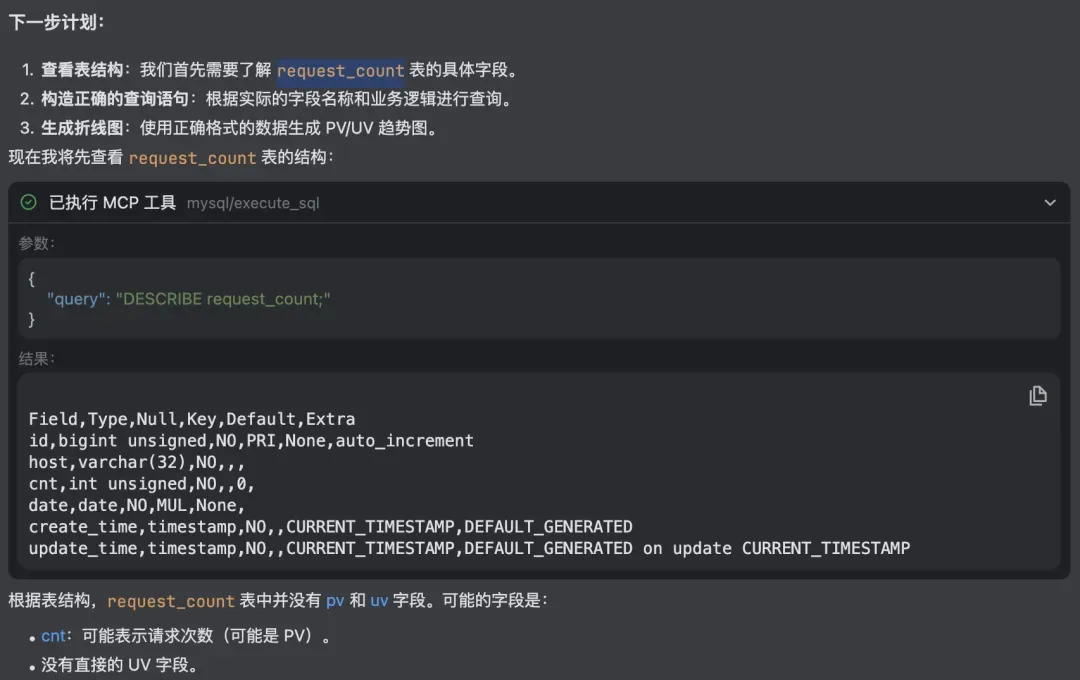Viewport: 1080px width, 680px height.
Task: Click the "结果:" label
Action: (37, 359)
